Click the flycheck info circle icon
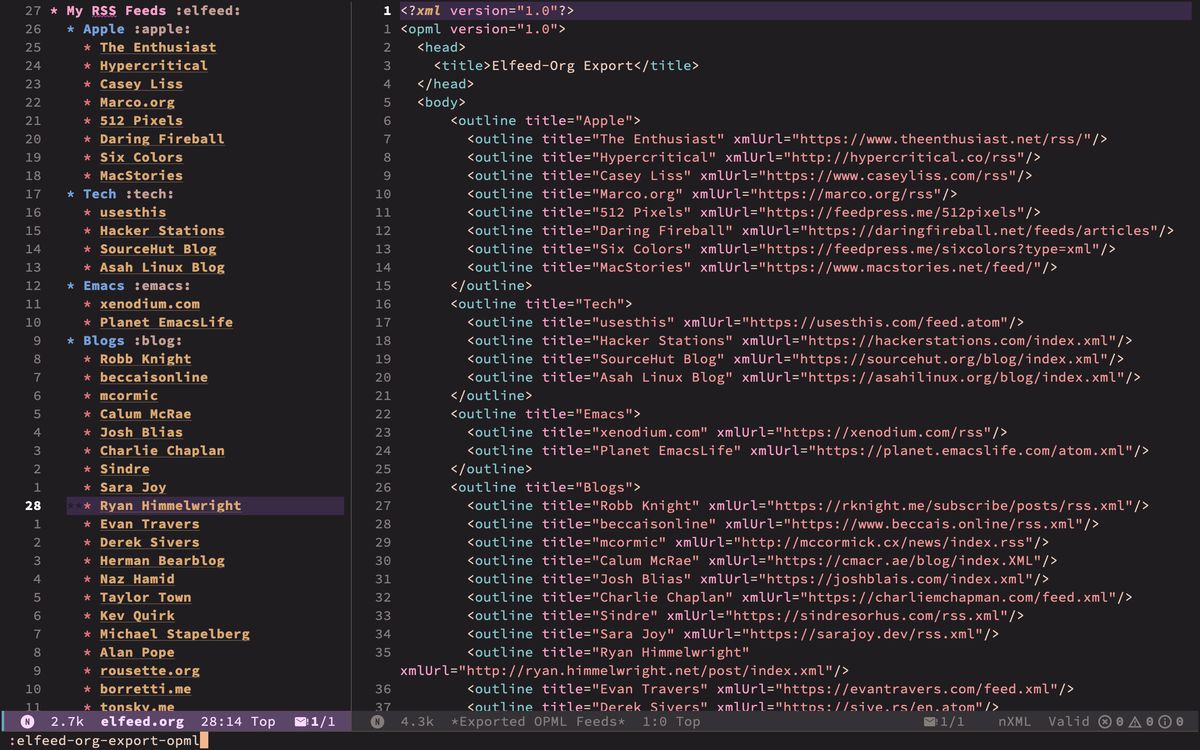Image resolution: width=1200 pixels, height=750 pixels. coord(1166,721)
